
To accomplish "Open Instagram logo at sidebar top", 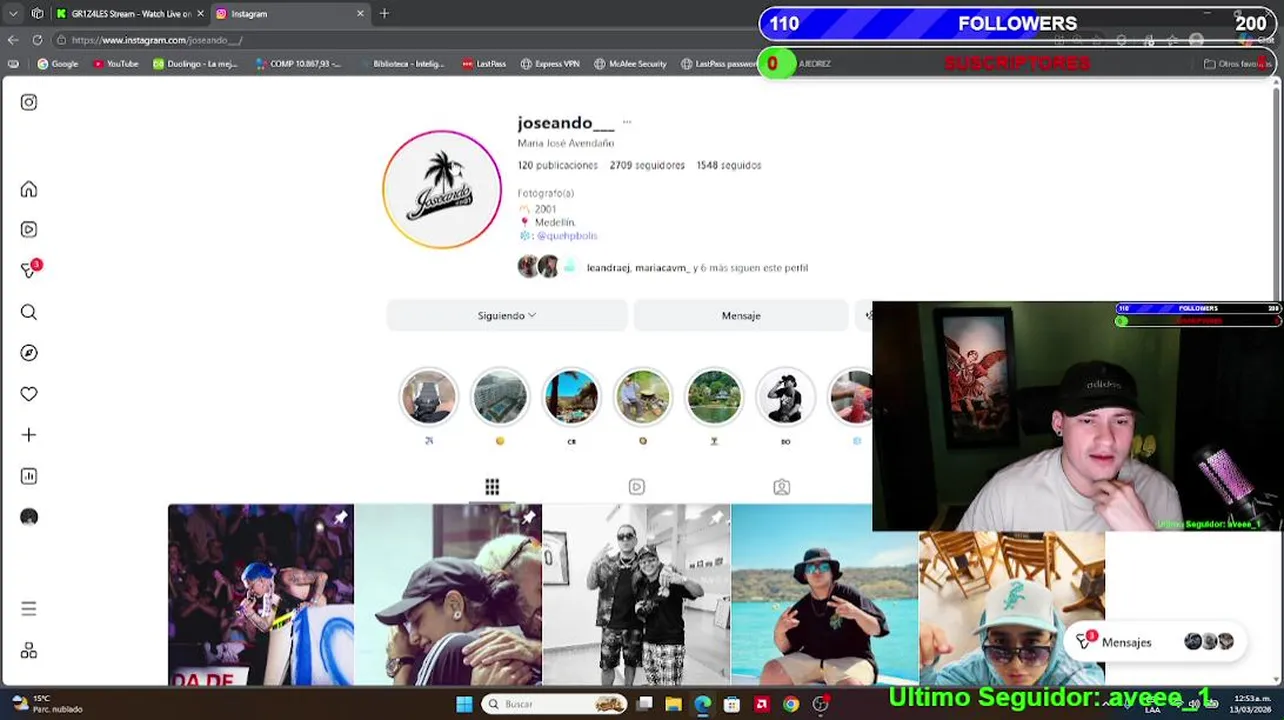I will click(x=29, y=102).
